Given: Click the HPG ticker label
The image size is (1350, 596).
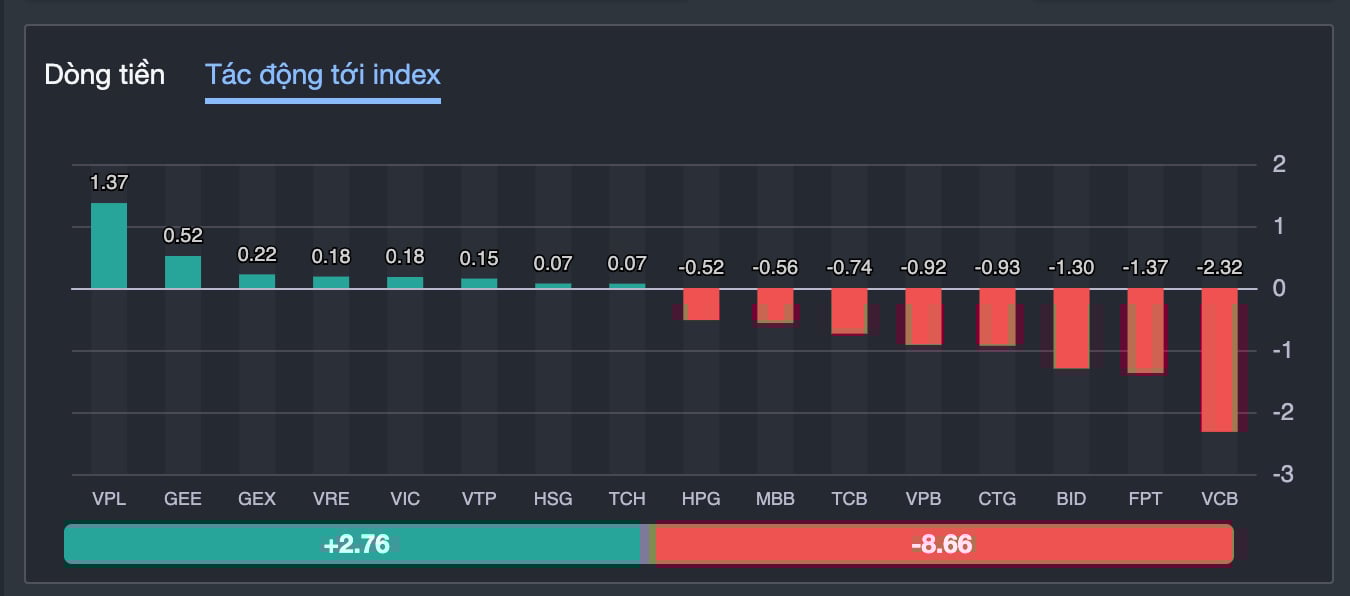Looking at the screenshot, I should tap(701, 498).
